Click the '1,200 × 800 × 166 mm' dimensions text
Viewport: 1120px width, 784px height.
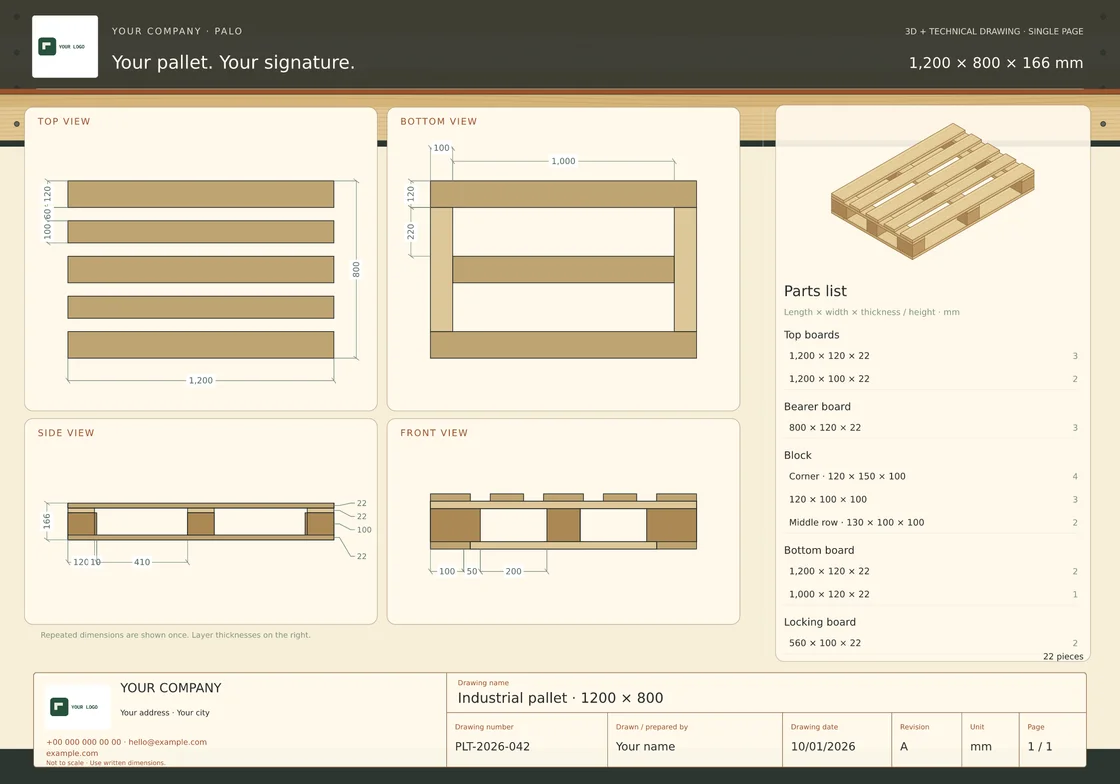pyautogui.click(x=996, y=63)
